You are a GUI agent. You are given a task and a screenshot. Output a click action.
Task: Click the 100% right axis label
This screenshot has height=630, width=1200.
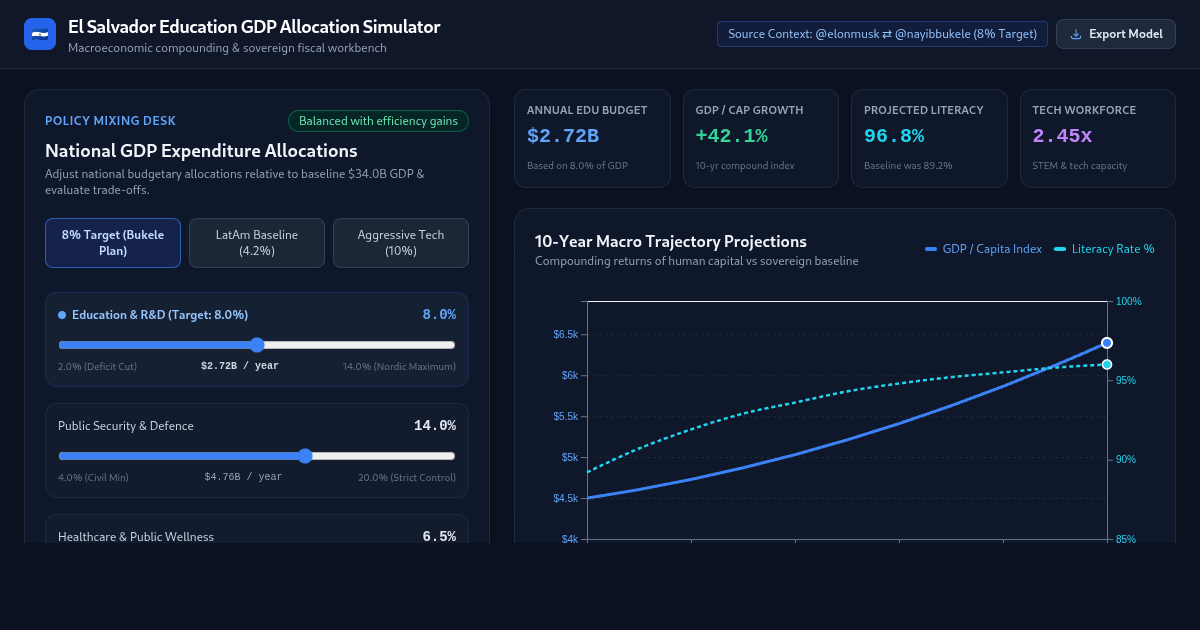(1128, 301)
